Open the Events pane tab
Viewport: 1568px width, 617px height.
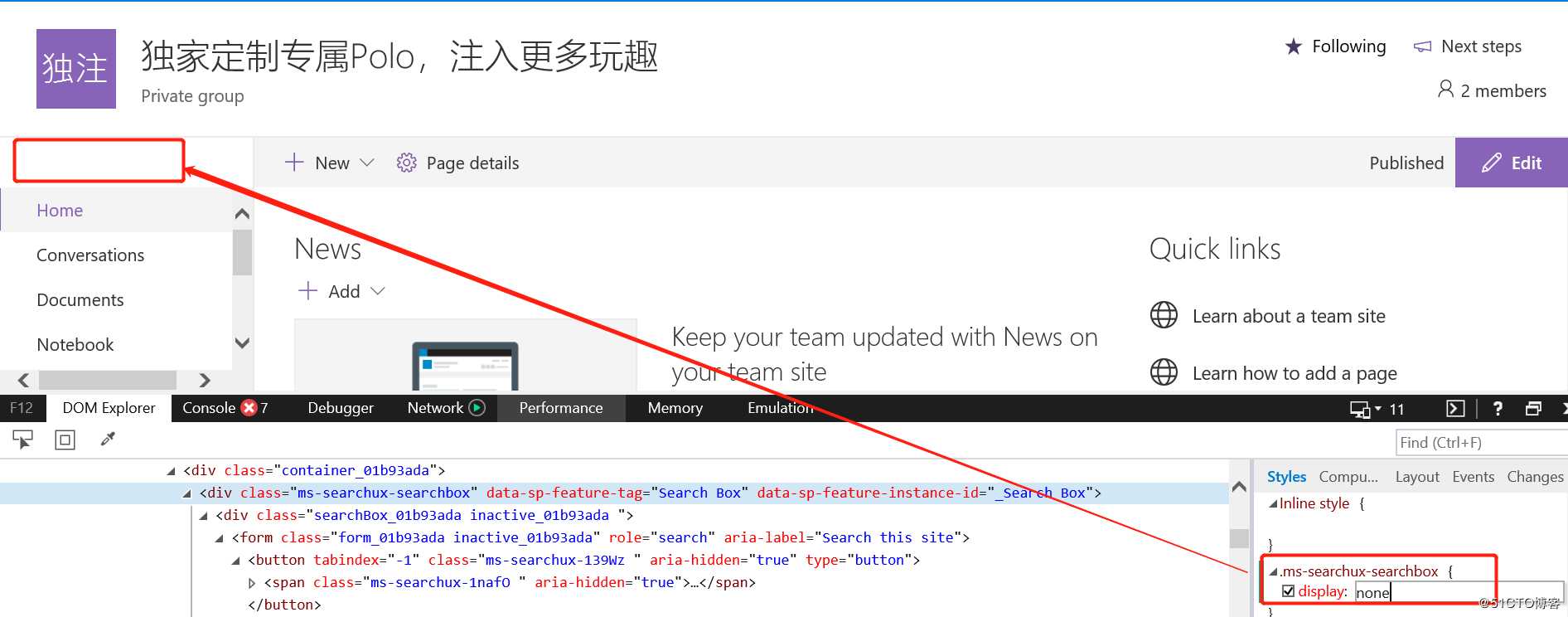[x=1474, y=477]
